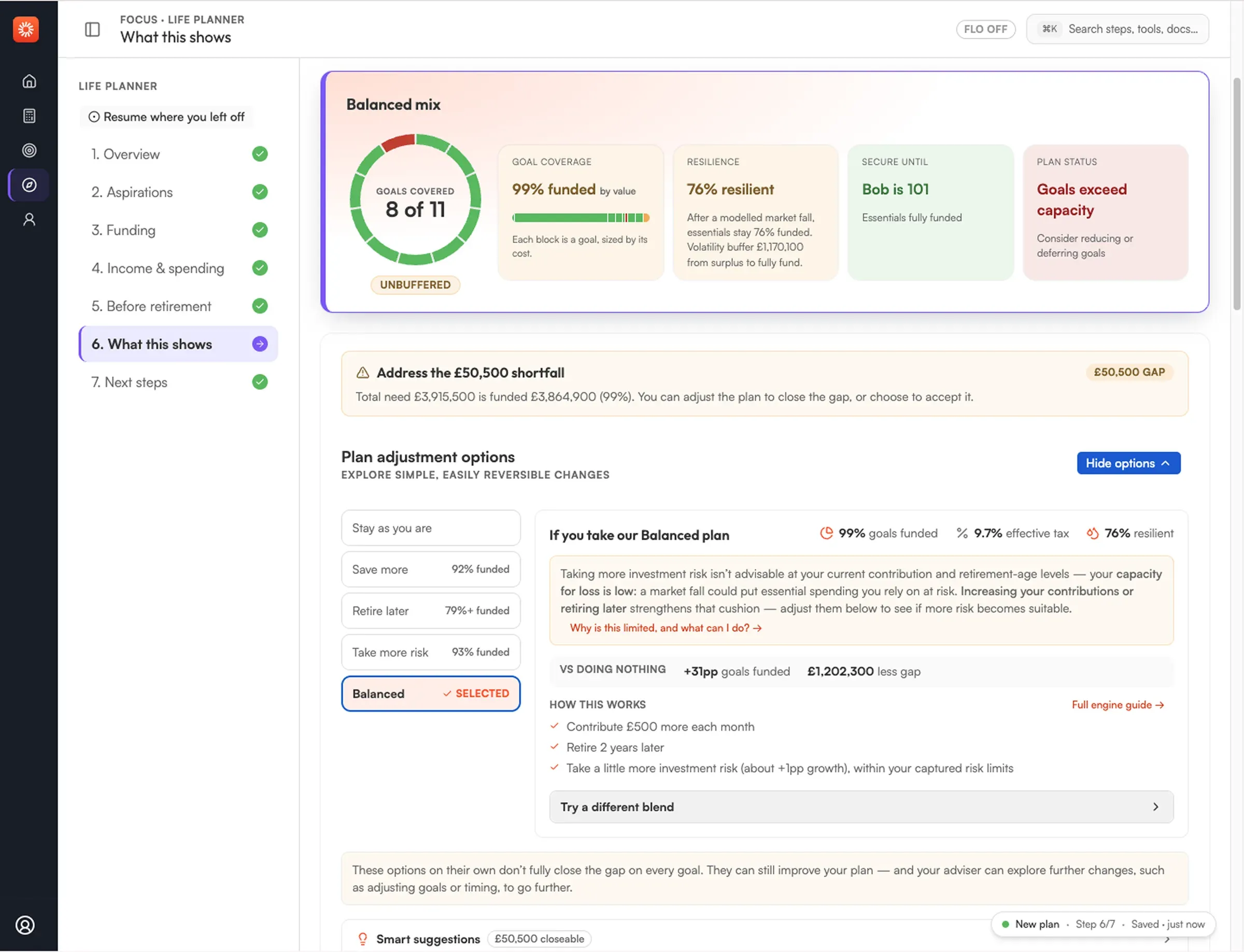Click Resume where you left off

pyautogui.click(x=166, y=117)
